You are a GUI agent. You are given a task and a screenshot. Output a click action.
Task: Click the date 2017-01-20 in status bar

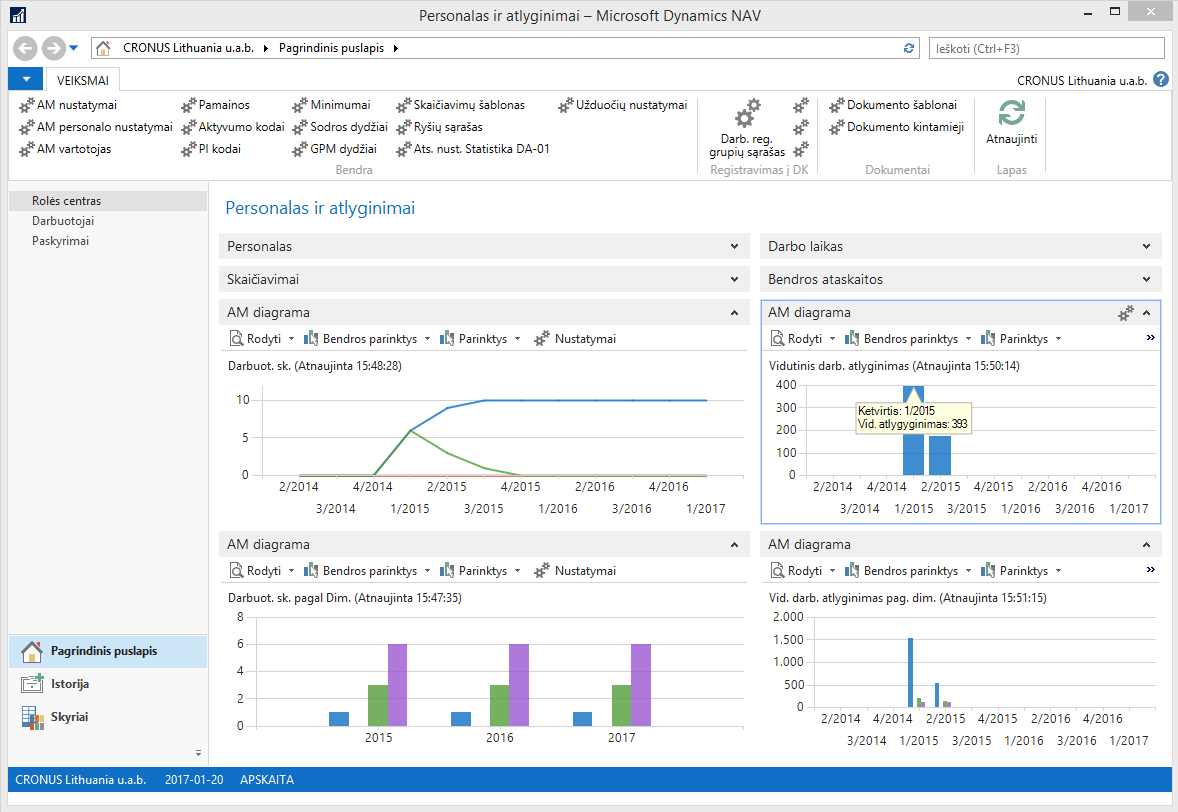(194, 780)
